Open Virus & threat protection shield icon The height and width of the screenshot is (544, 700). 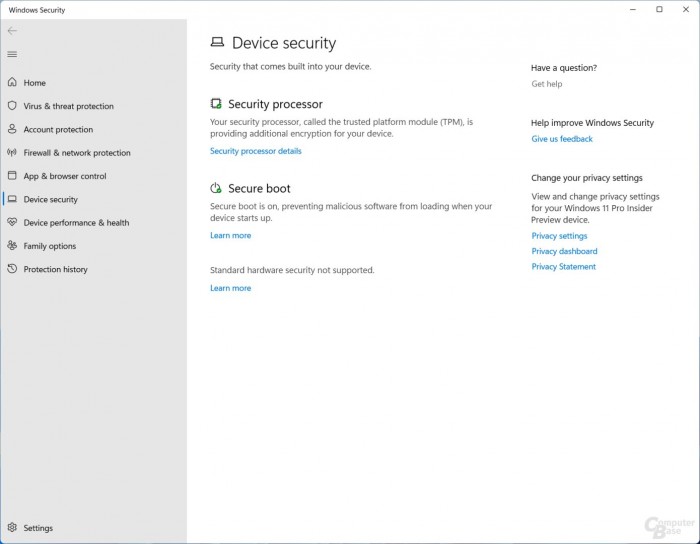pos(12,106)
